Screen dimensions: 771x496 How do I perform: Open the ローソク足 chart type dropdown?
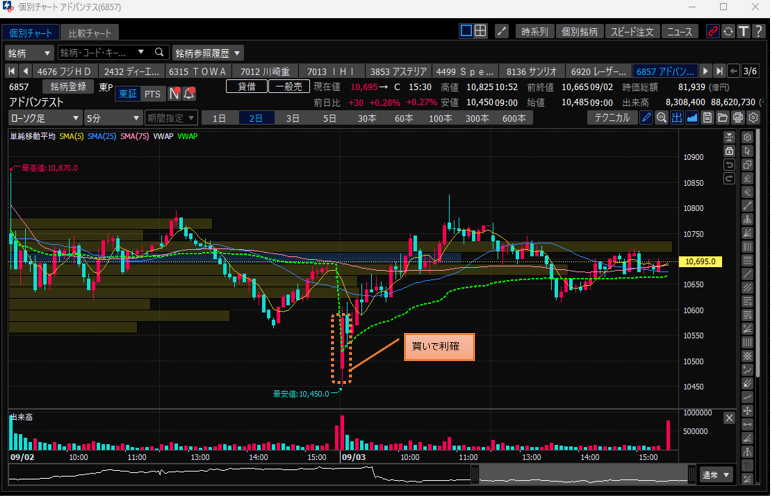coord(44,118)
